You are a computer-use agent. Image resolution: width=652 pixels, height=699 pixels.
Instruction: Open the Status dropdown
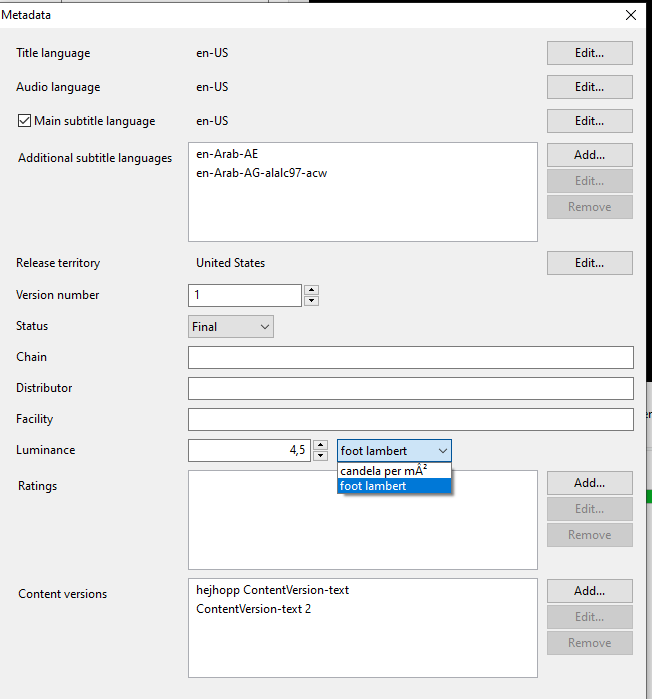click(x=231, y=327)
